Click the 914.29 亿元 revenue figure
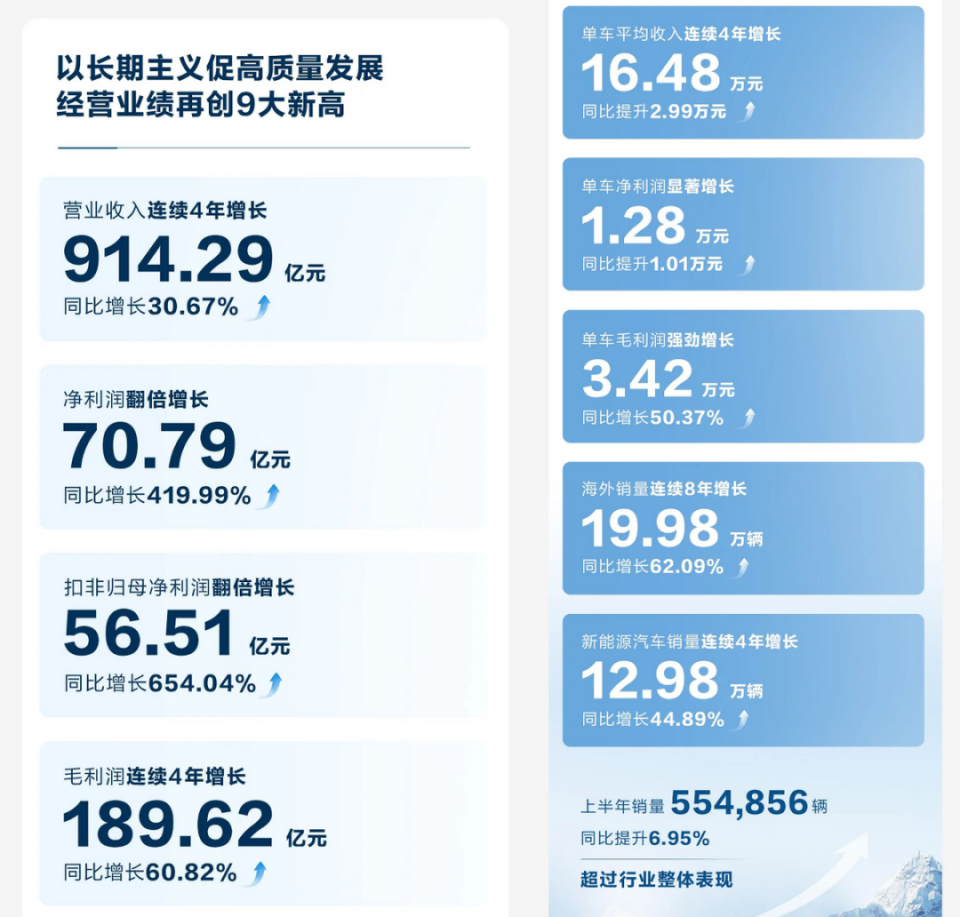This screenshot has height=917, width=960. click(194, 260)
